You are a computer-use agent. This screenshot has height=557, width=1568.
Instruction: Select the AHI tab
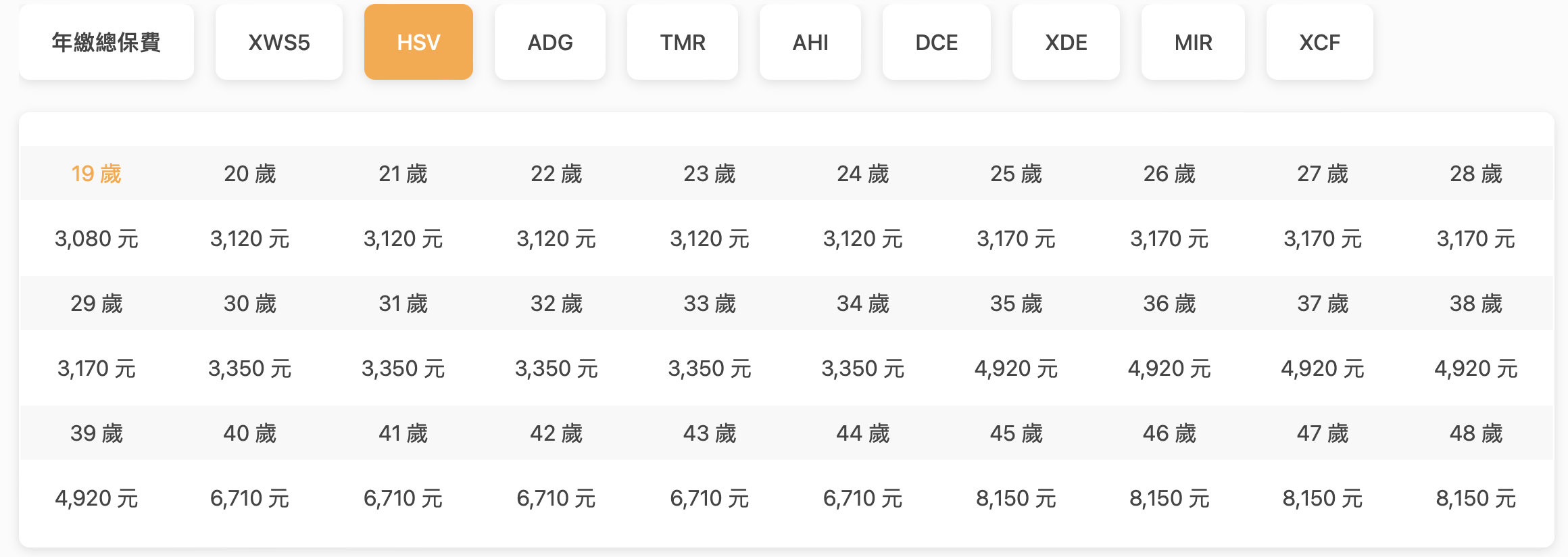point(810,43)
